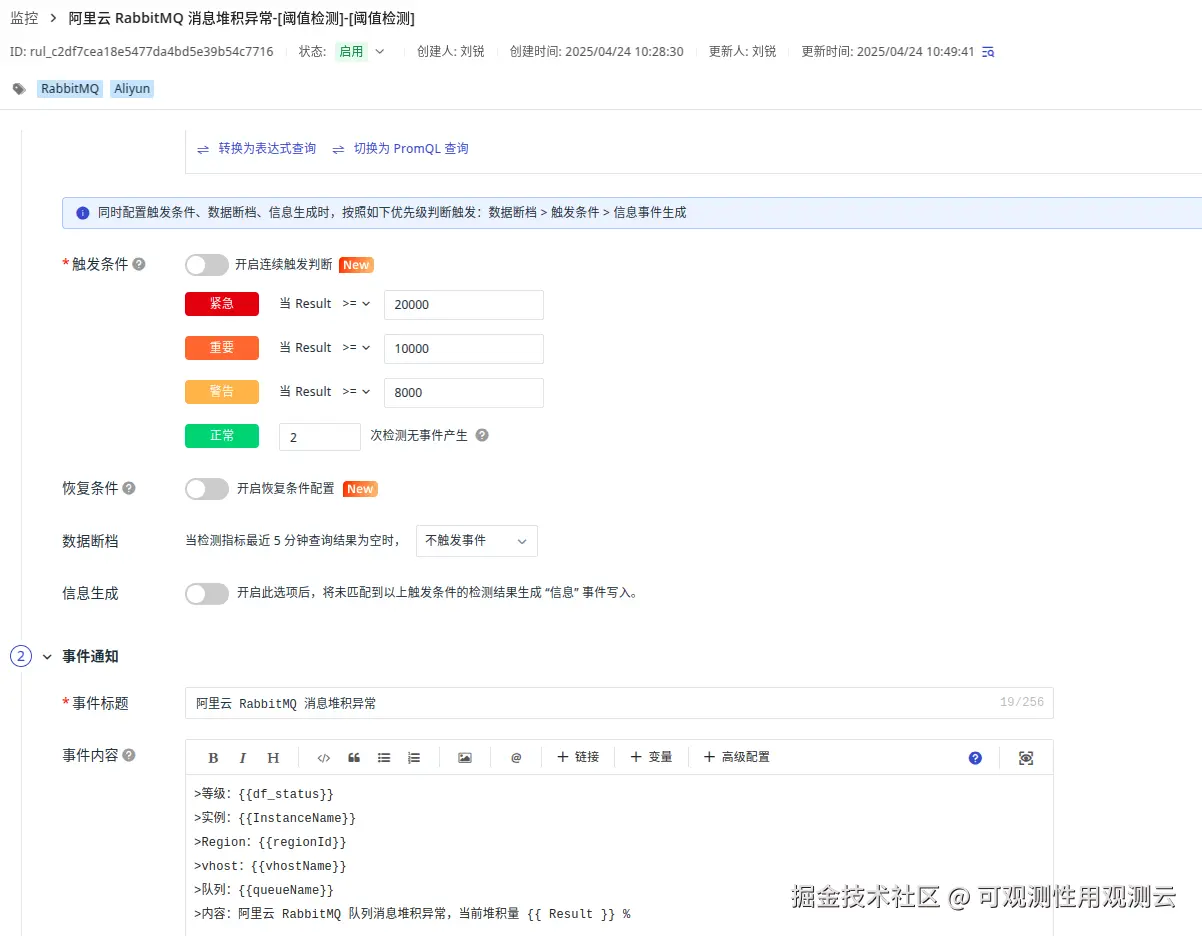
Task: Click the Heading formatting icon
Action: coord(273,758)
